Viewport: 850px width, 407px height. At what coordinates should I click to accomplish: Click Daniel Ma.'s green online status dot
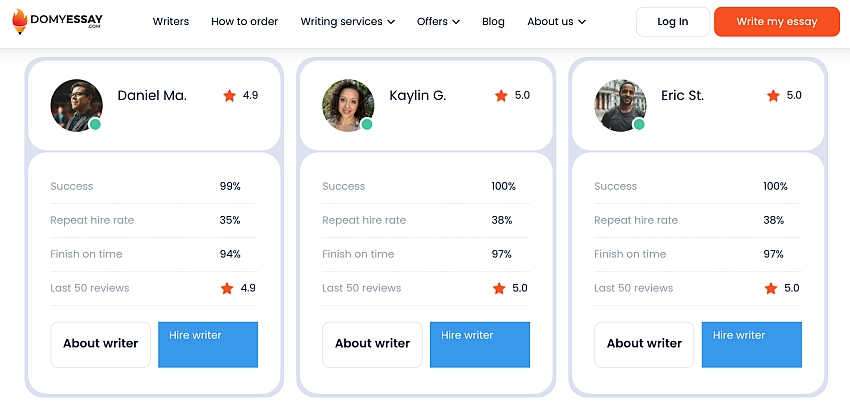tap(95, 124)
